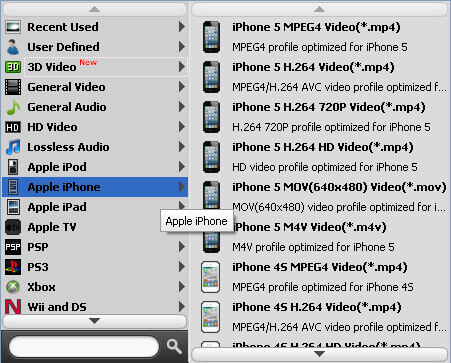Click iPhone 5 H.264 Video phone thumbnail

[x=211, y=77]
